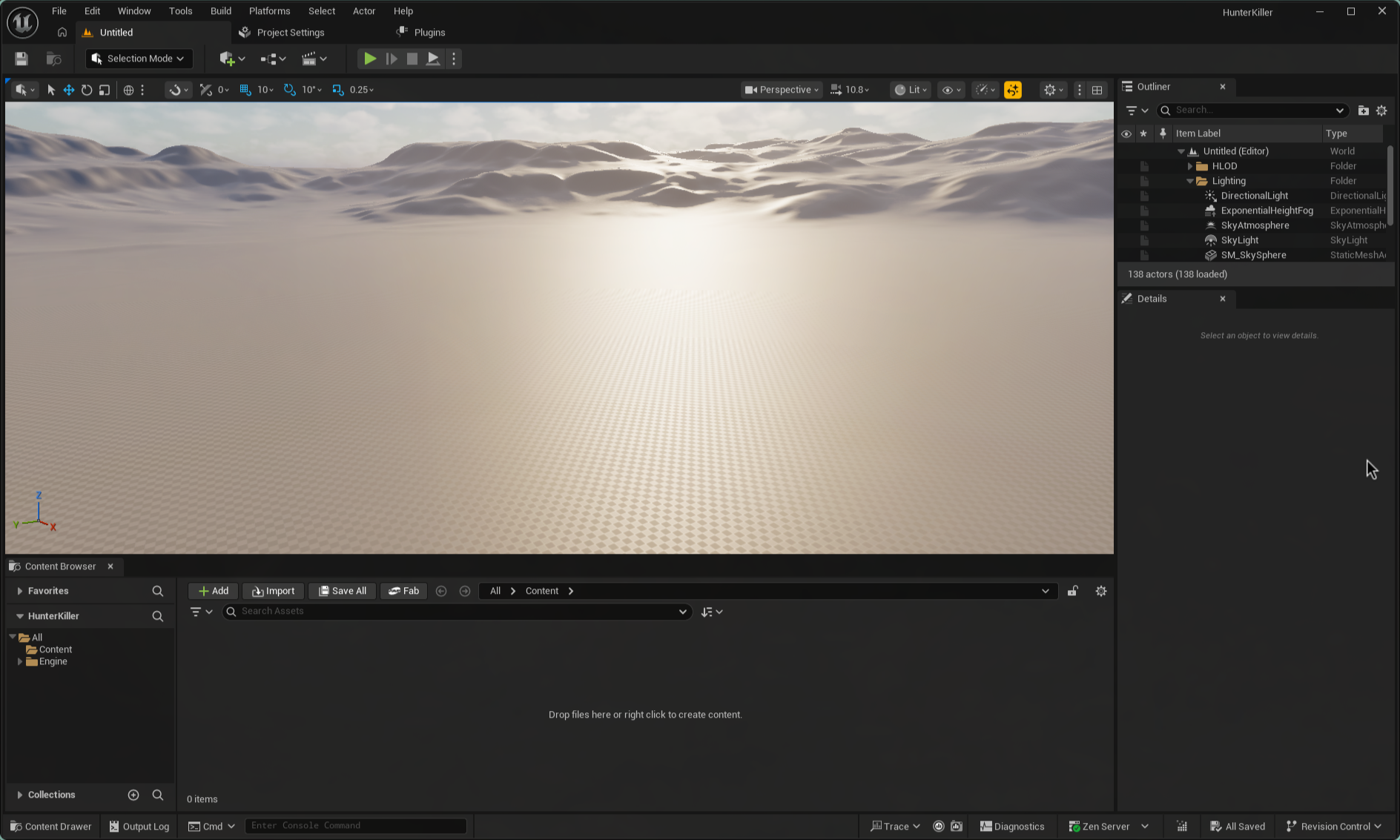Image resolution: width=1400 pixels, height=840 pixels.
Task: Toggle grid snapping in viewport toolbar
Action: pyautogui.click(x=245, y=90)
